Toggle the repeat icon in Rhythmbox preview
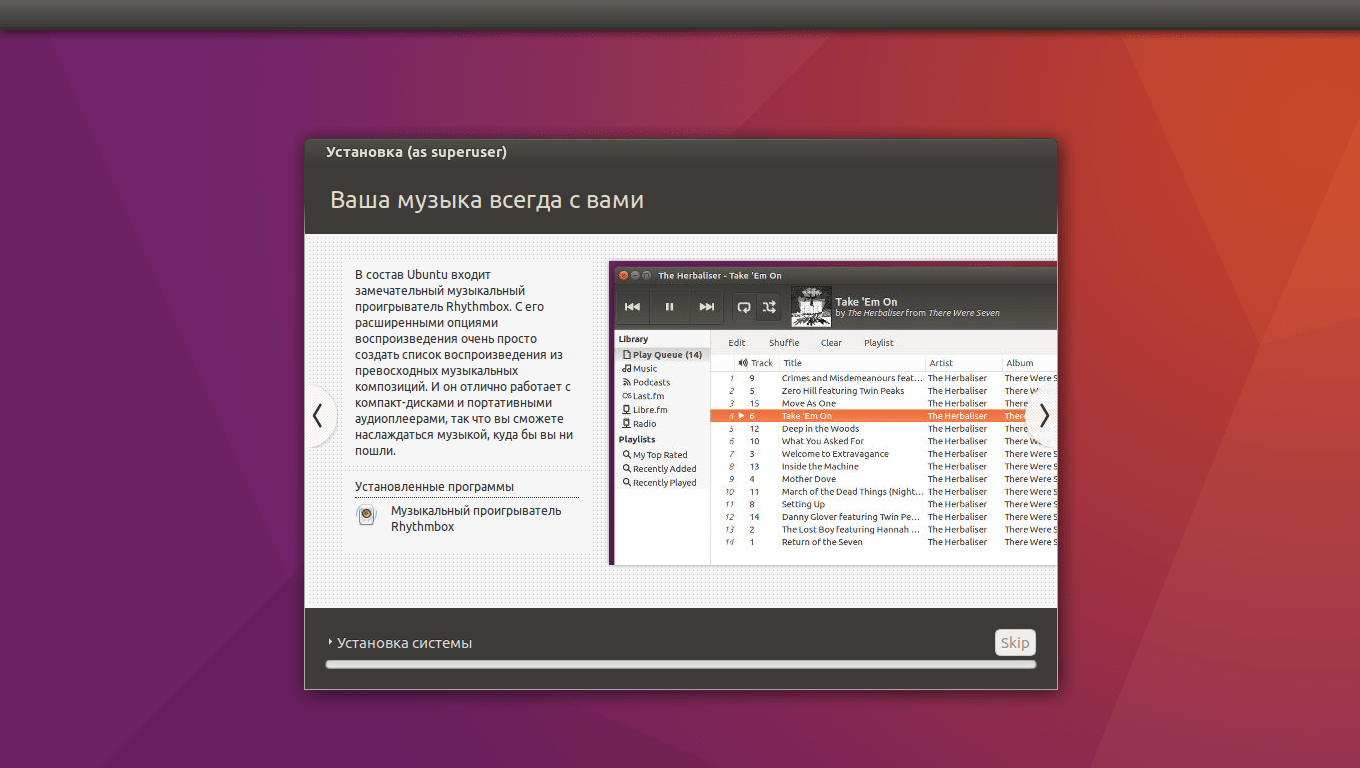Viewport: 1360px width, 768px height. [x=744, y=307]
